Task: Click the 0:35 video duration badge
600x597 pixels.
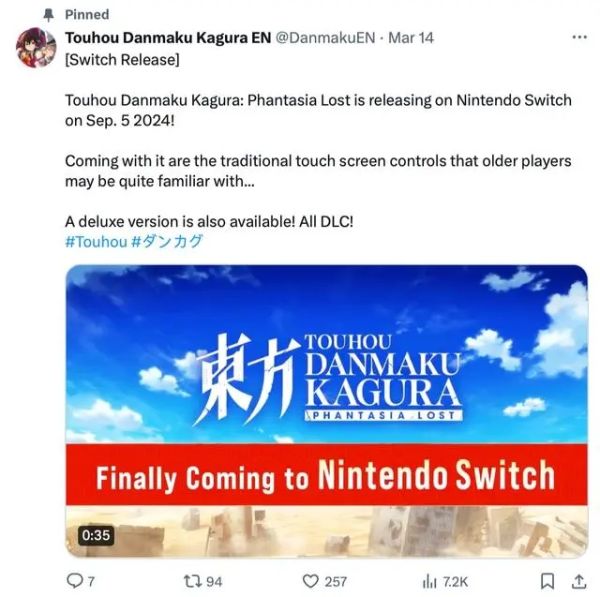Action: pos(96,535)
